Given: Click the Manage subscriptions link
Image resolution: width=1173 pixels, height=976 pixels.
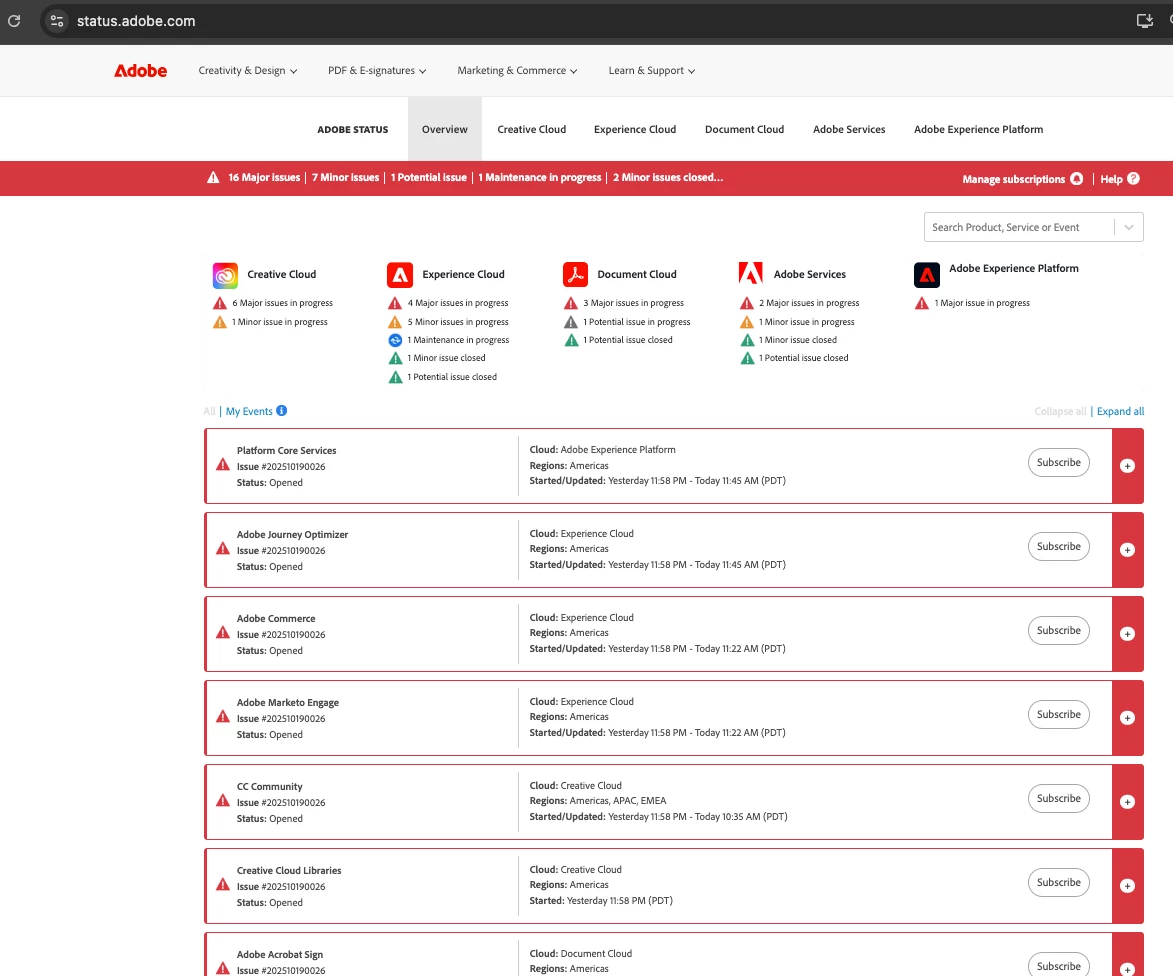Looking at the screenshot, I should click(x=1013, y=179).
